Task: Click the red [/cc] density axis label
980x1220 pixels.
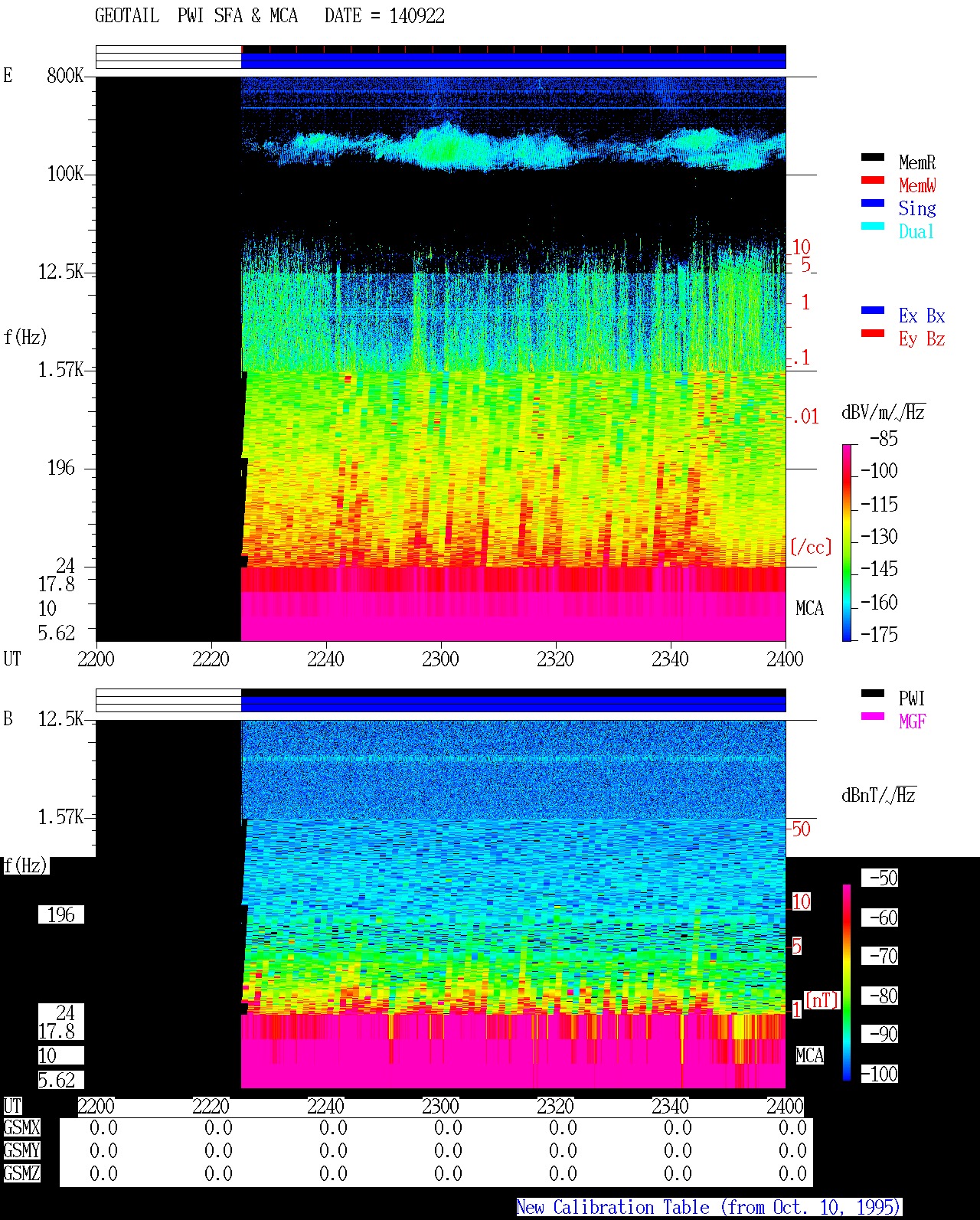Action: [x=811, y=547]
